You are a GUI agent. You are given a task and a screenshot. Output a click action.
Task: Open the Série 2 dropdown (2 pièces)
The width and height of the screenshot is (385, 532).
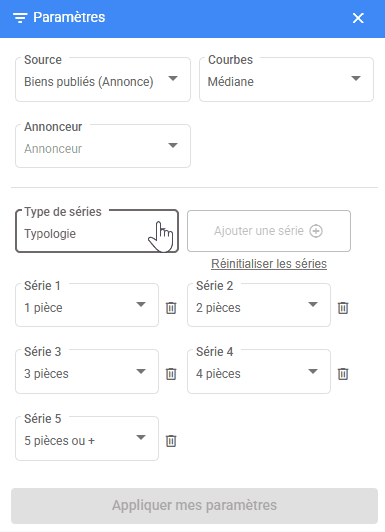tap(259, 305)
